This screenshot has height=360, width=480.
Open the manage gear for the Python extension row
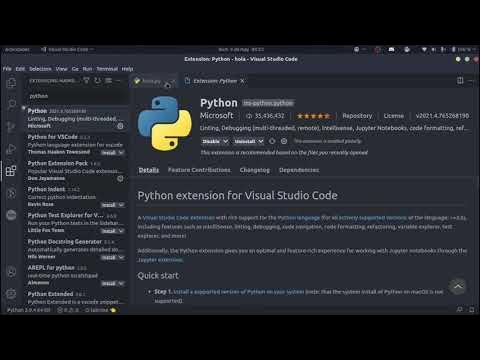120,126
